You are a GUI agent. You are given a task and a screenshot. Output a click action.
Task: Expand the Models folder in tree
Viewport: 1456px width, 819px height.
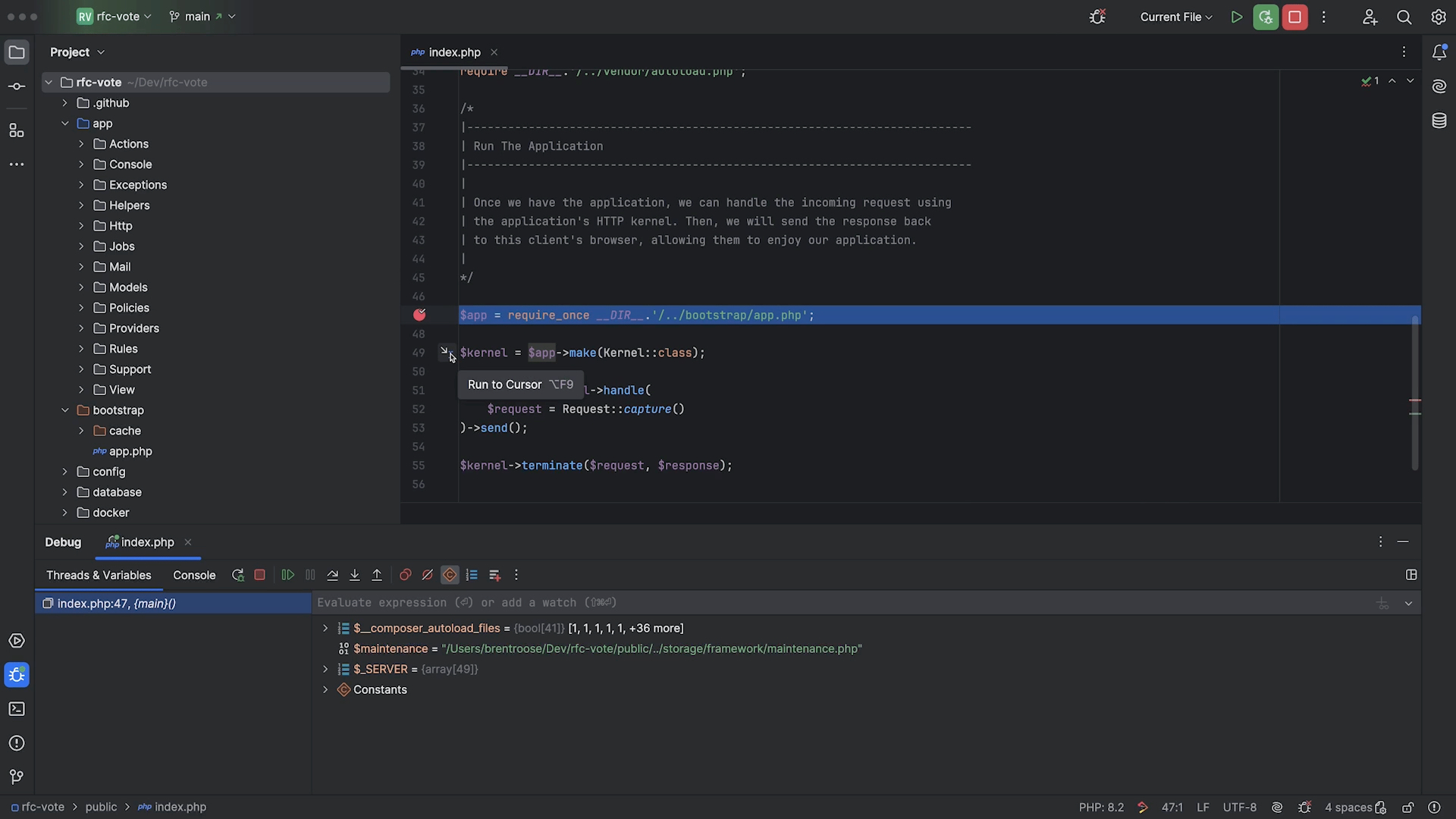click(x=81, y=287)
